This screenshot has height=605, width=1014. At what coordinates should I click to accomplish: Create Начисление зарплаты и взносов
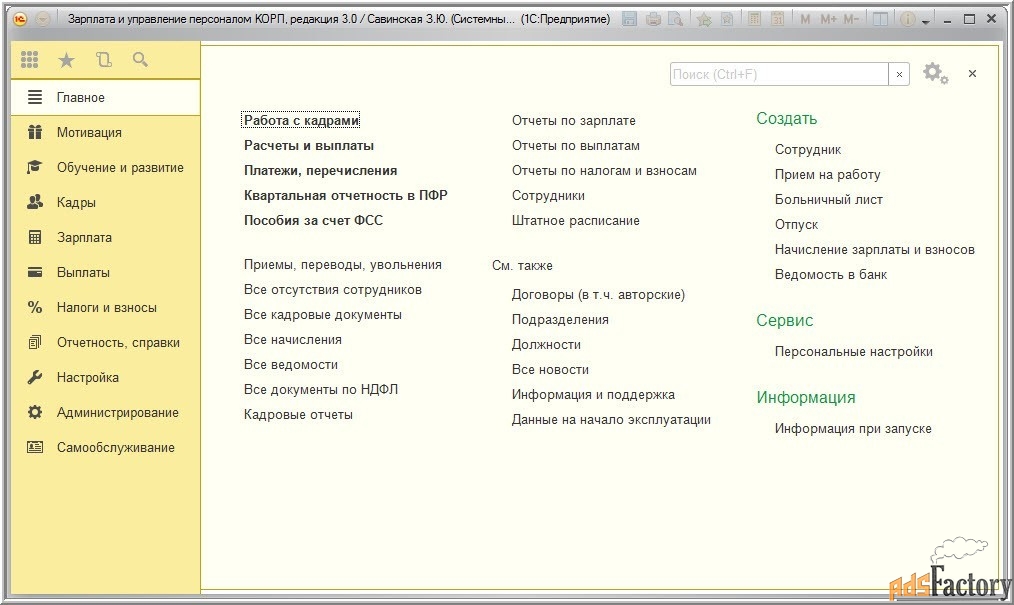click(874, 249)
